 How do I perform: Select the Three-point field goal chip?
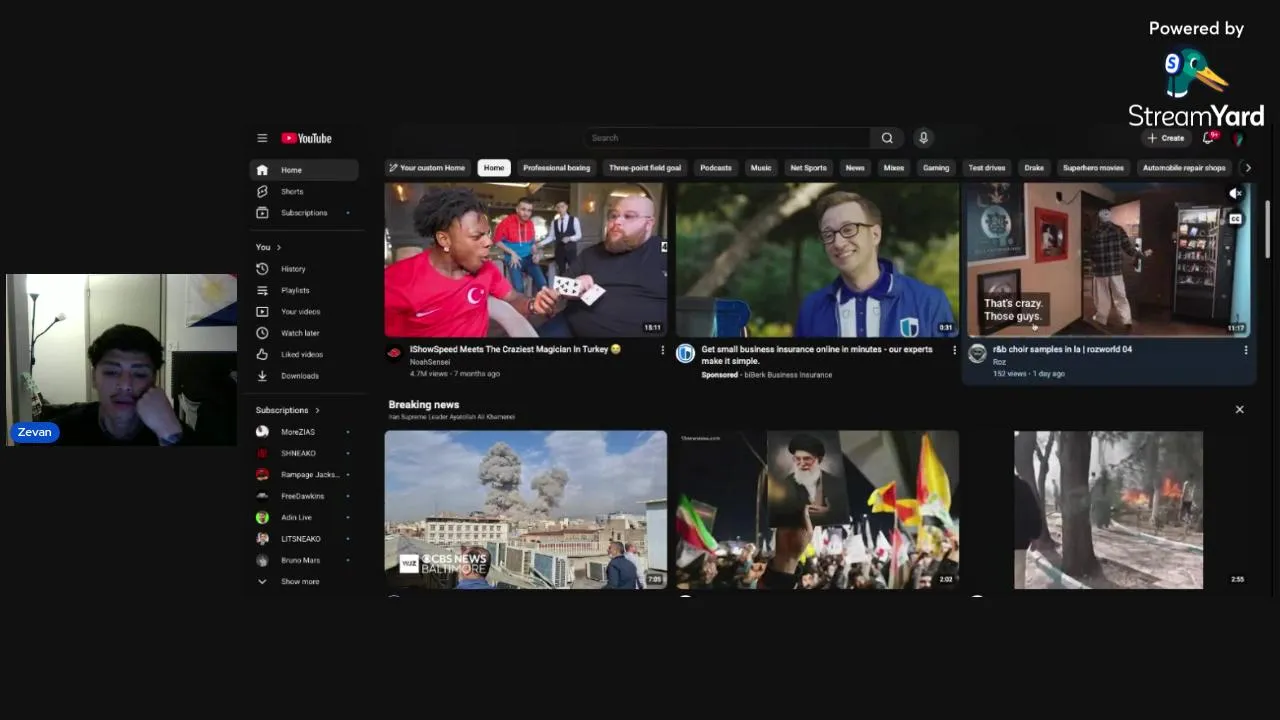pyautogui.click(x=645, y=168)
